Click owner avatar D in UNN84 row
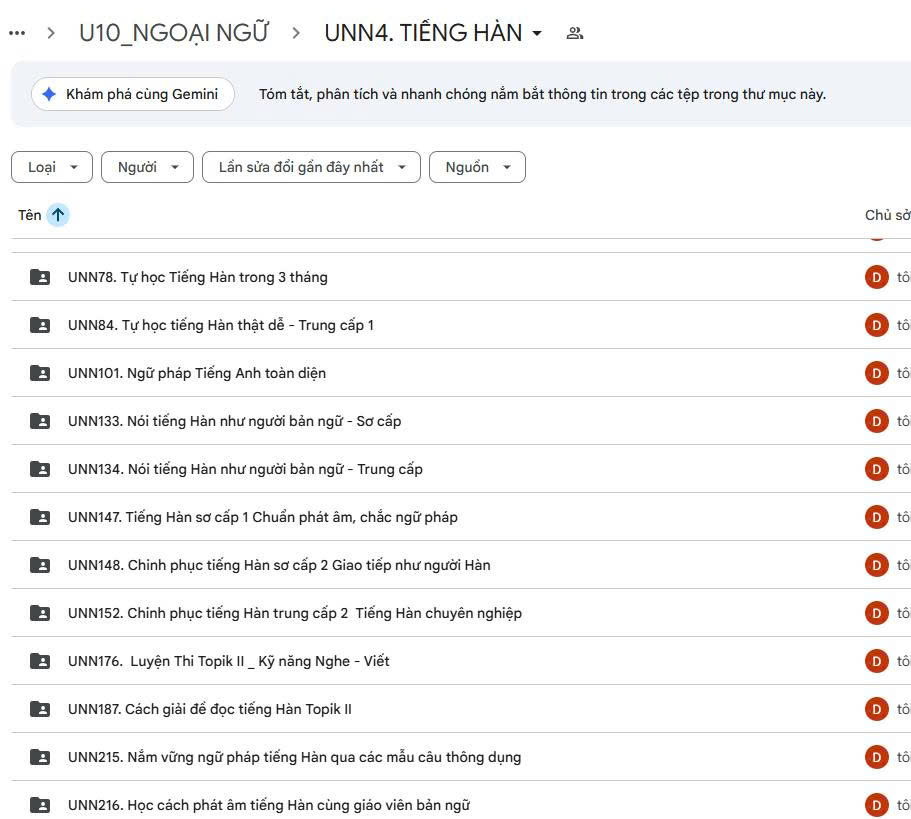 pyautogui.click(x=877, y=325)
